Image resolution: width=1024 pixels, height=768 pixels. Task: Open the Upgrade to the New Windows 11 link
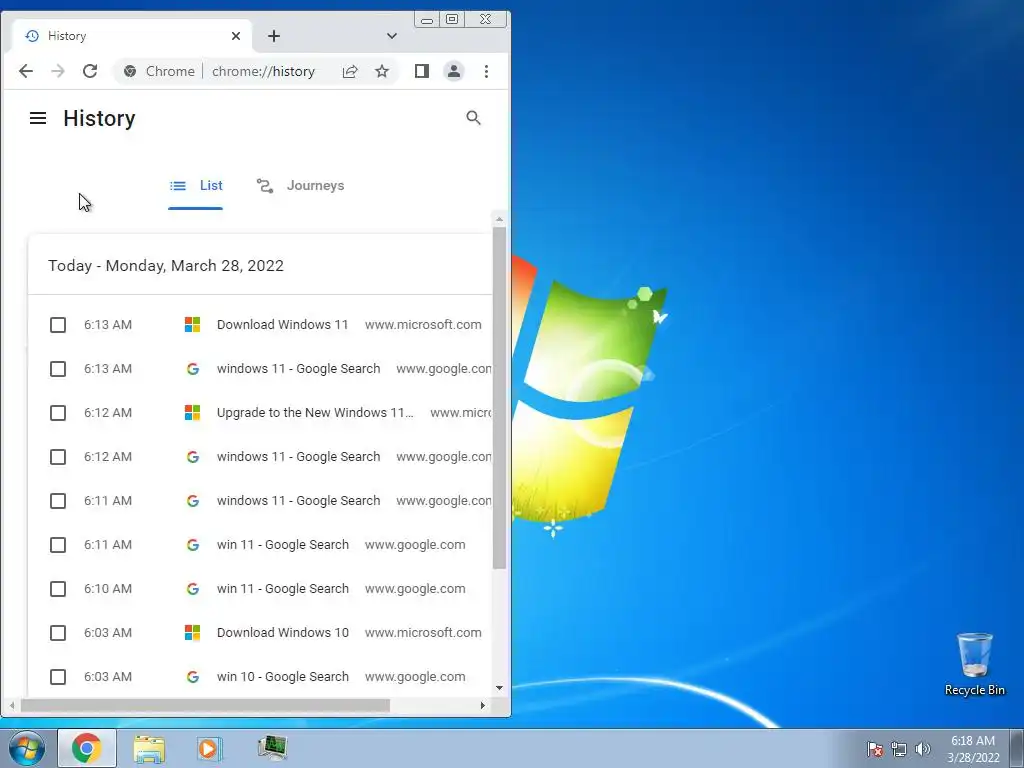315,413
